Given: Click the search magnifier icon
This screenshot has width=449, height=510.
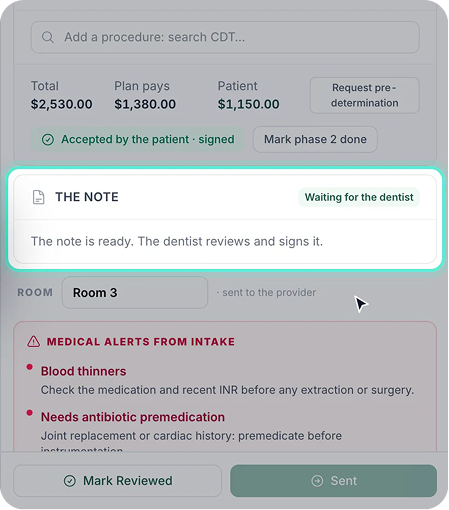Looking at the screenshot, I should click(48, 37).
